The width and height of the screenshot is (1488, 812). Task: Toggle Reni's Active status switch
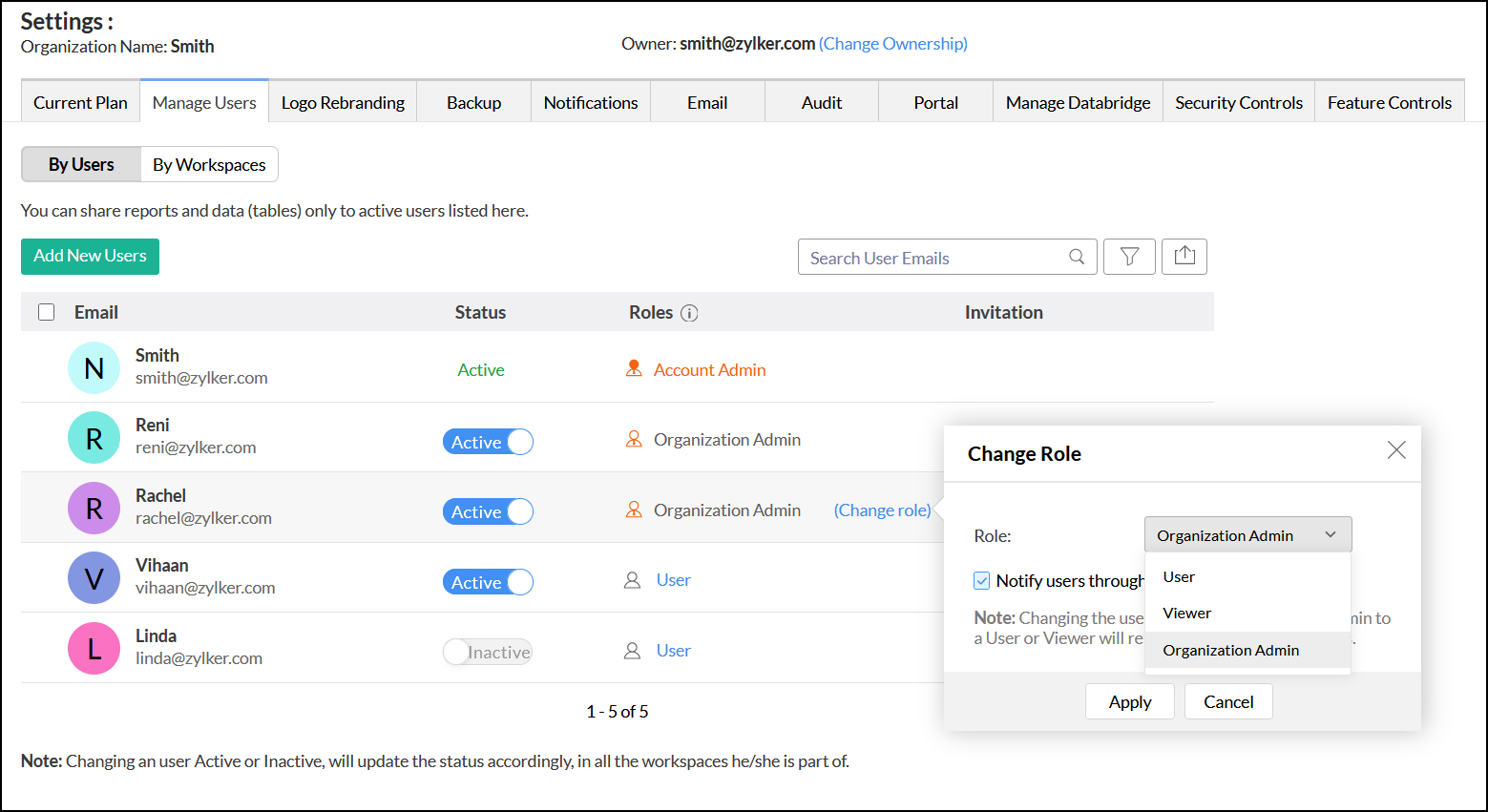pos(488,442)
